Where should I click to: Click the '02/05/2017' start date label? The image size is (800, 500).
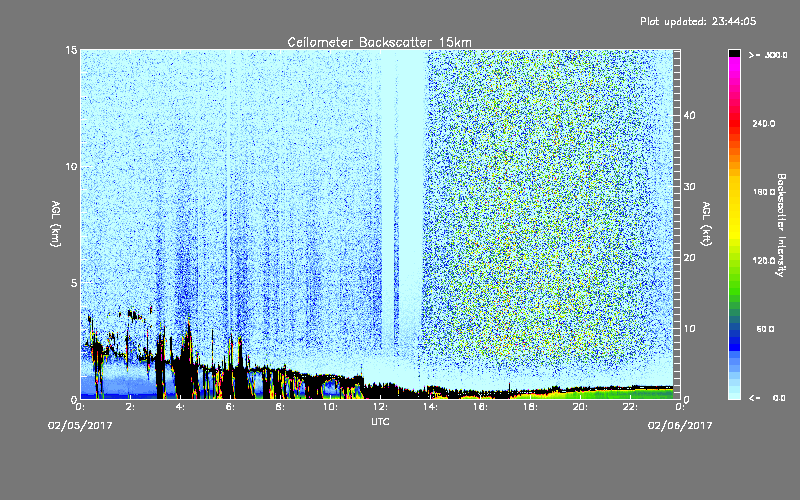pos(80,426)
